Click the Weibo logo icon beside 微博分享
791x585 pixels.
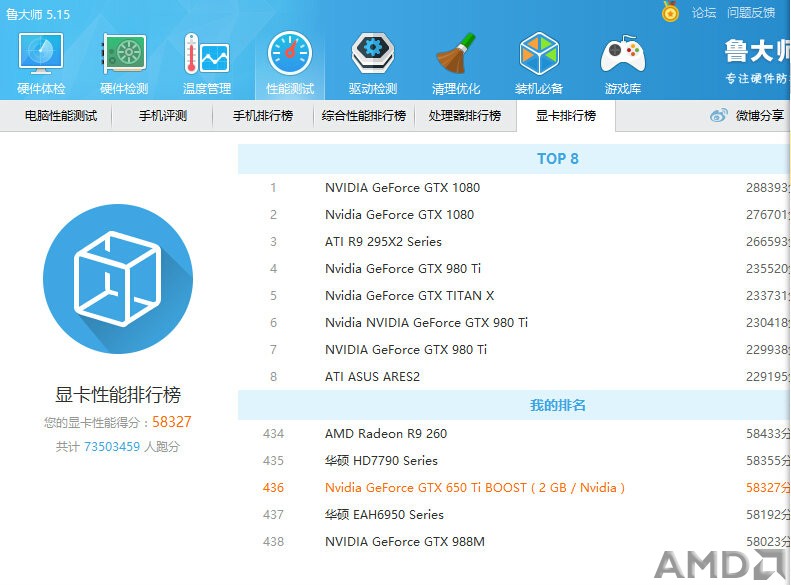719,115
